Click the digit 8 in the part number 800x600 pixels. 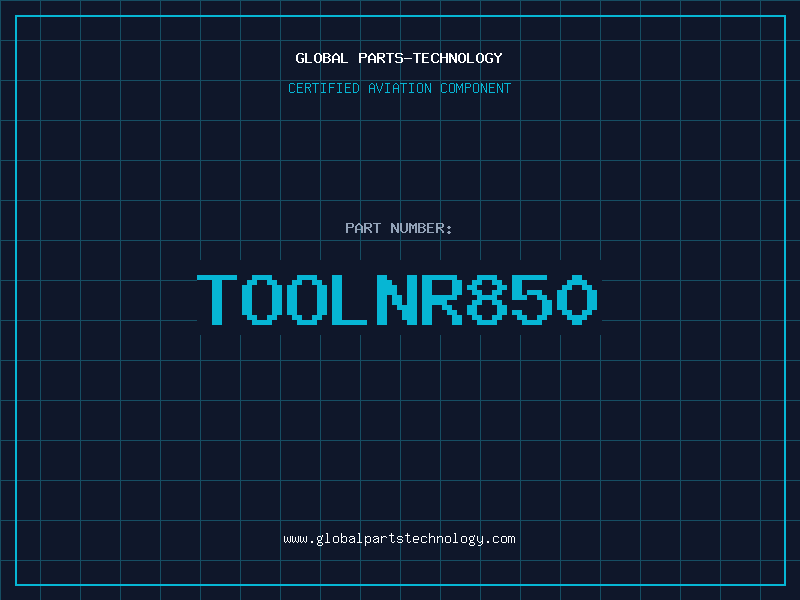click(489, 299)
